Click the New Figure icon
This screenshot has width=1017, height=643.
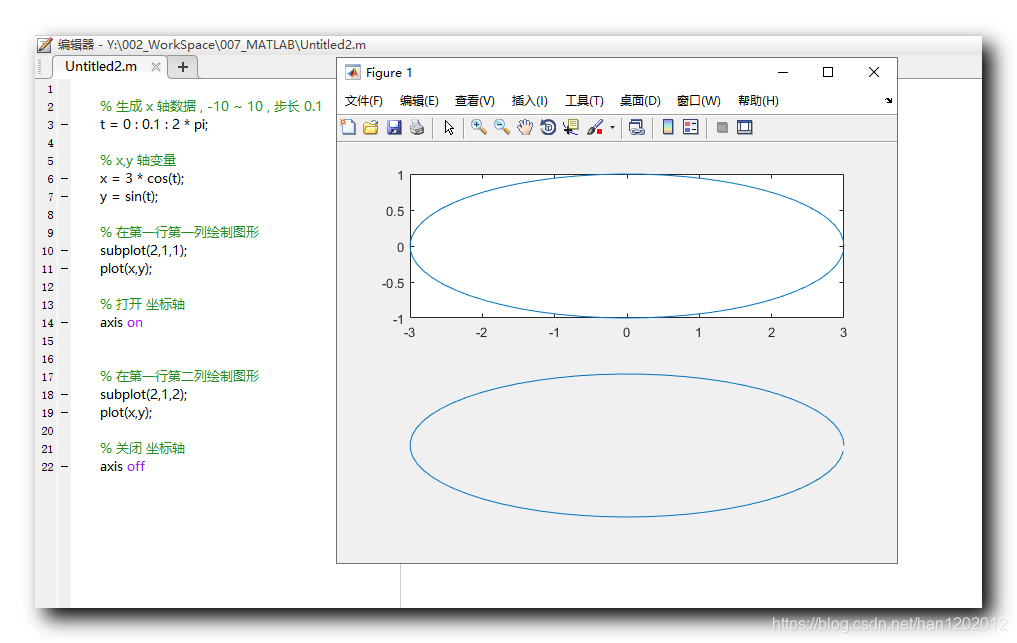click(348, 127)
